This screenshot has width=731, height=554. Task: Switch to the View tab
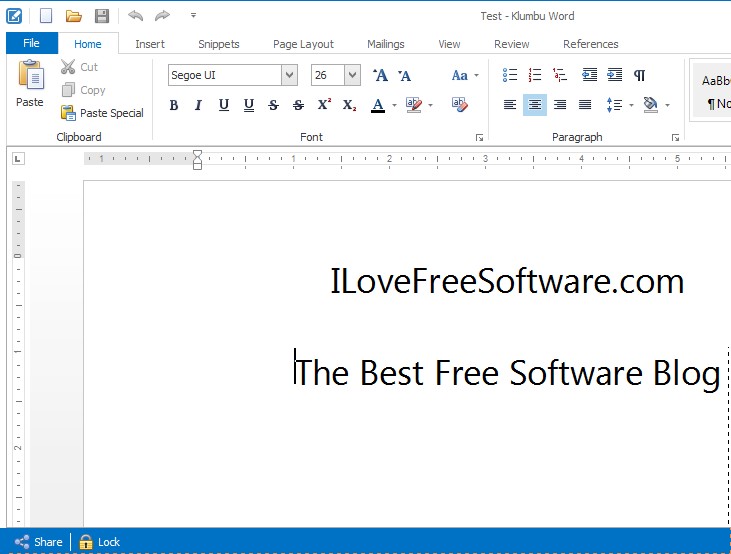point(449,44)
